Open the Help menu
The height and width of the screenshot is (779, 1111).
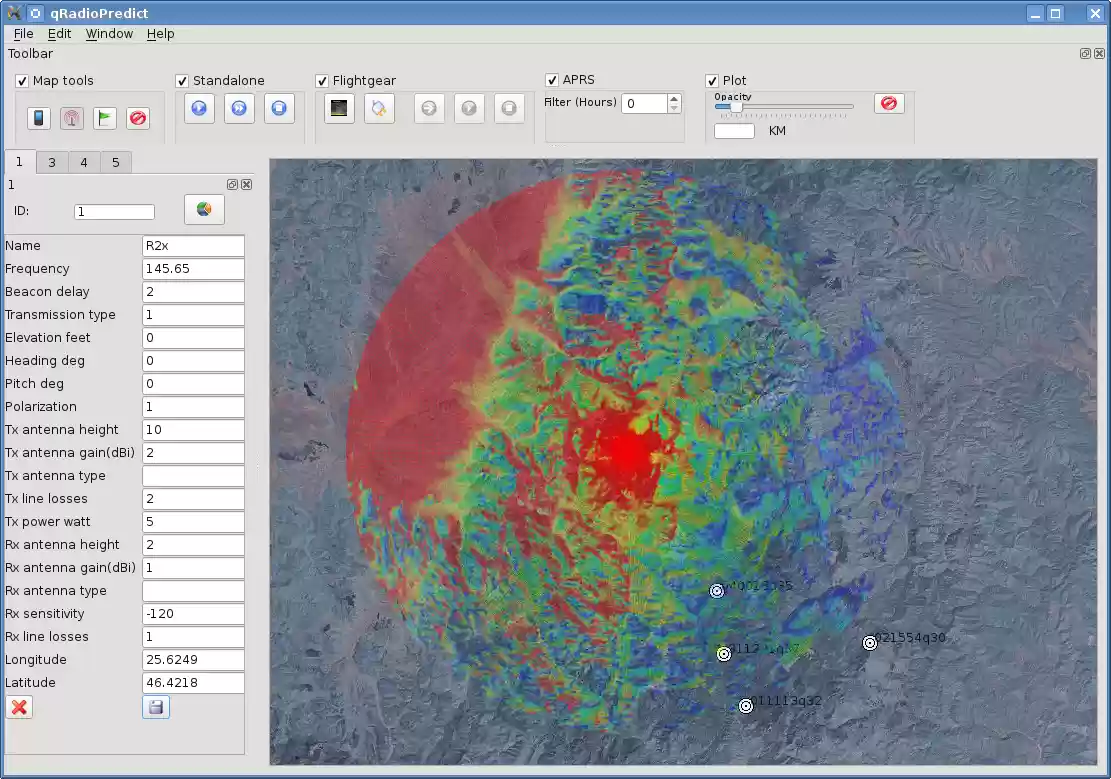tap(160, 33)
